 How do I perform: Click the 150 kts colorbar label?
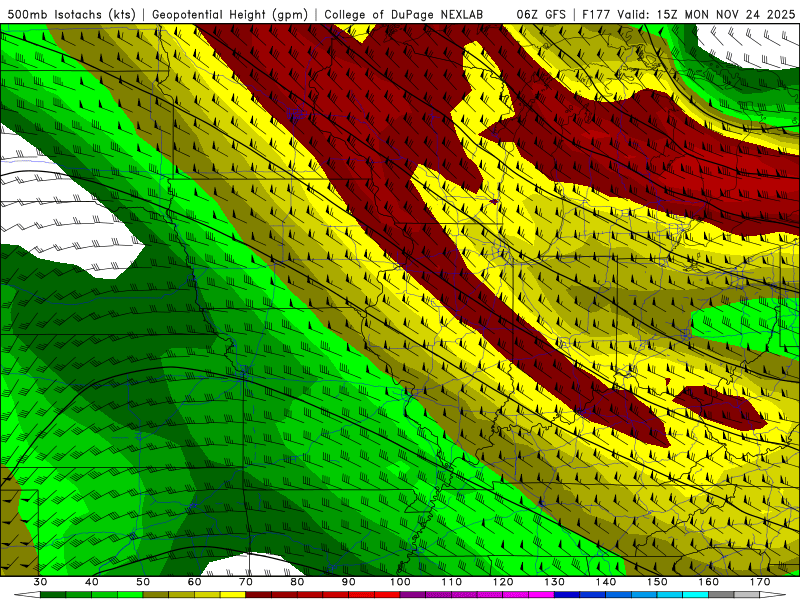(658, 582)
